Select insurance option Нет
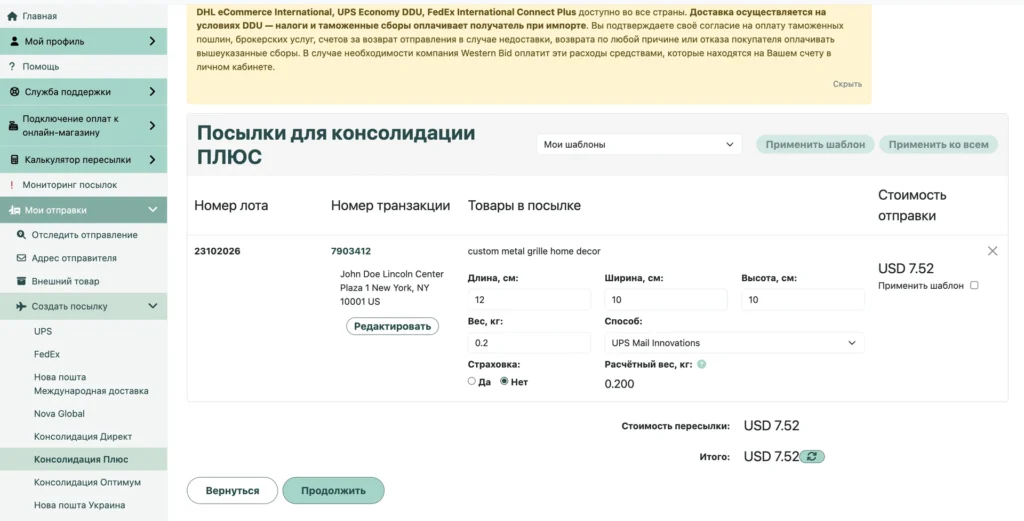This screenshot has height=521, width=1024. point(504,381)
